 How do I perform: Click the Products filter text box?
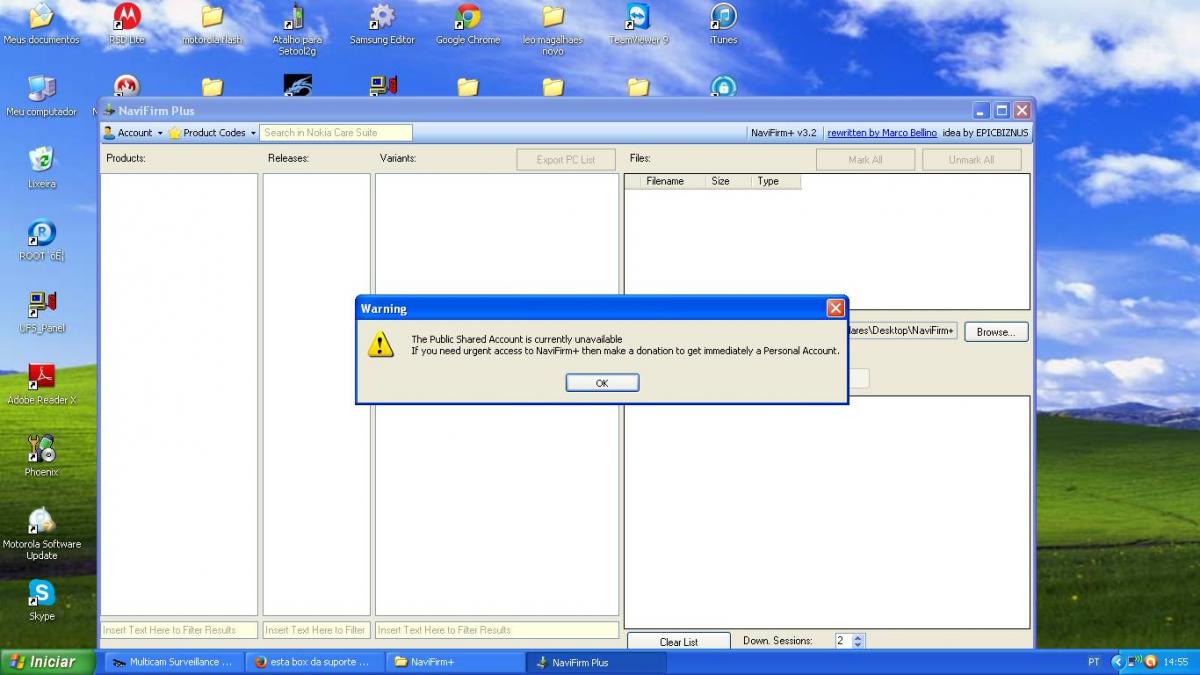click(x=179, y=630)
